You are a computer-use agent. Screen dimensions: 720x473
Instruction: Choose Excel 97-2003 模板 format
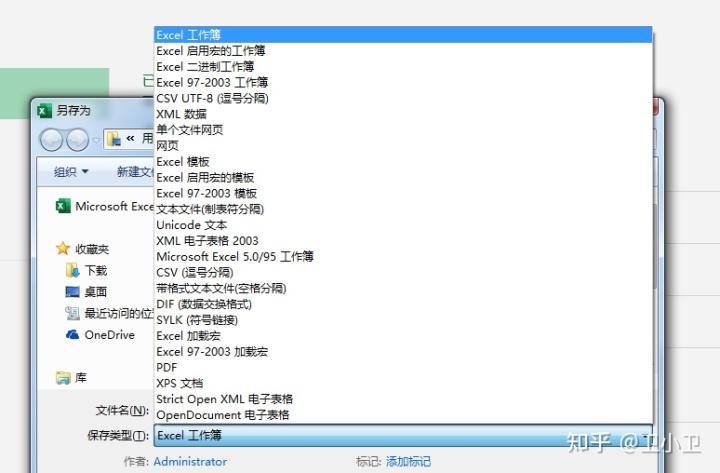(x=403, y=193)
